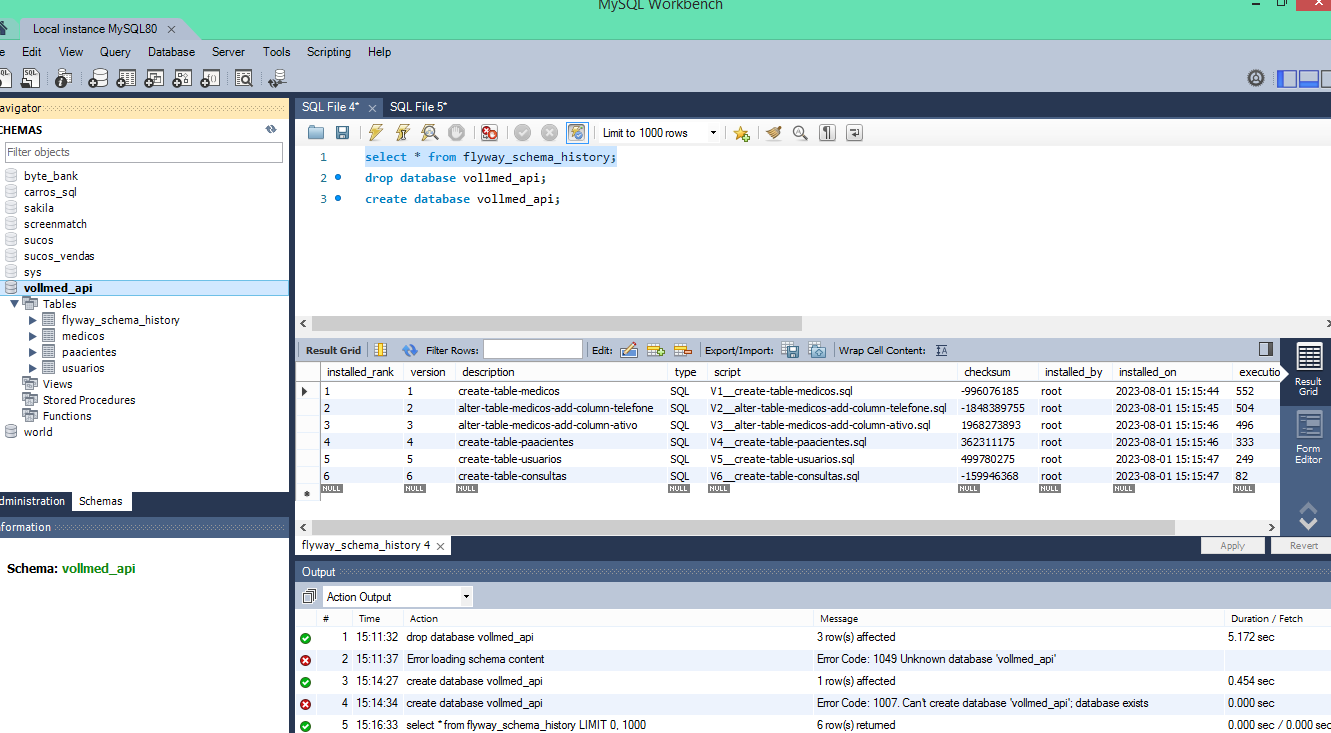Click the delete selected rows icon
The height and width of the screenshot is (733, 1331).
[x=683, y=350]
